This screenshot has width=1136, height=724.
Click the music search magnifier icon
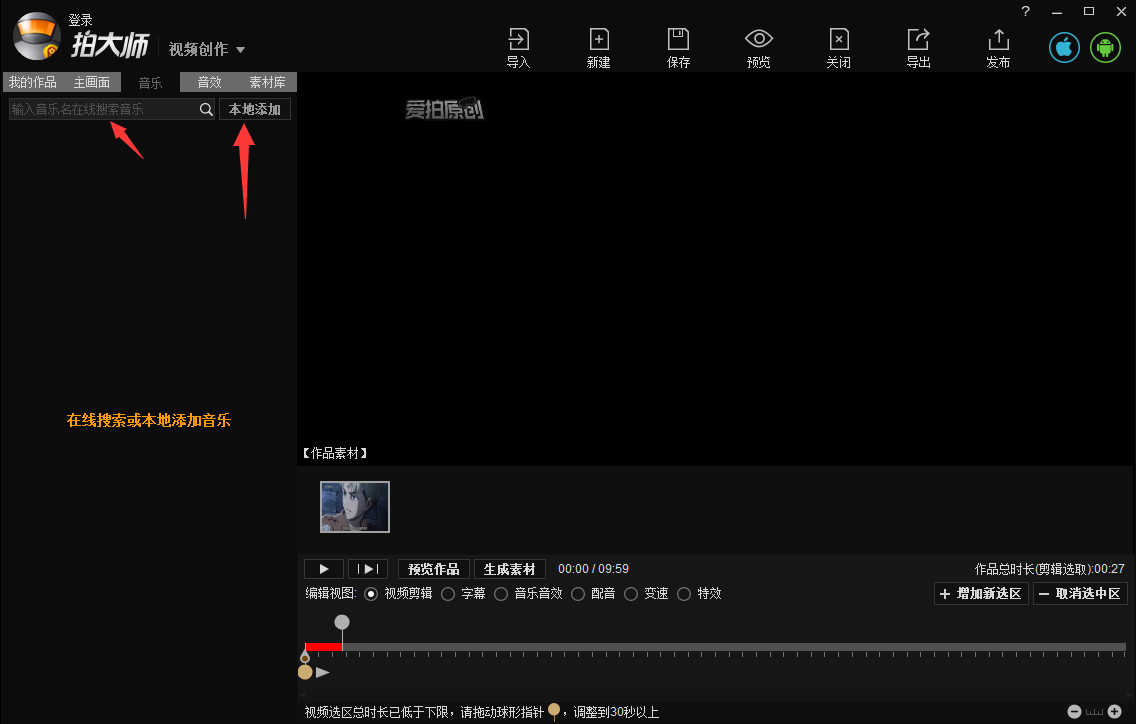click(x=206, y=109)
